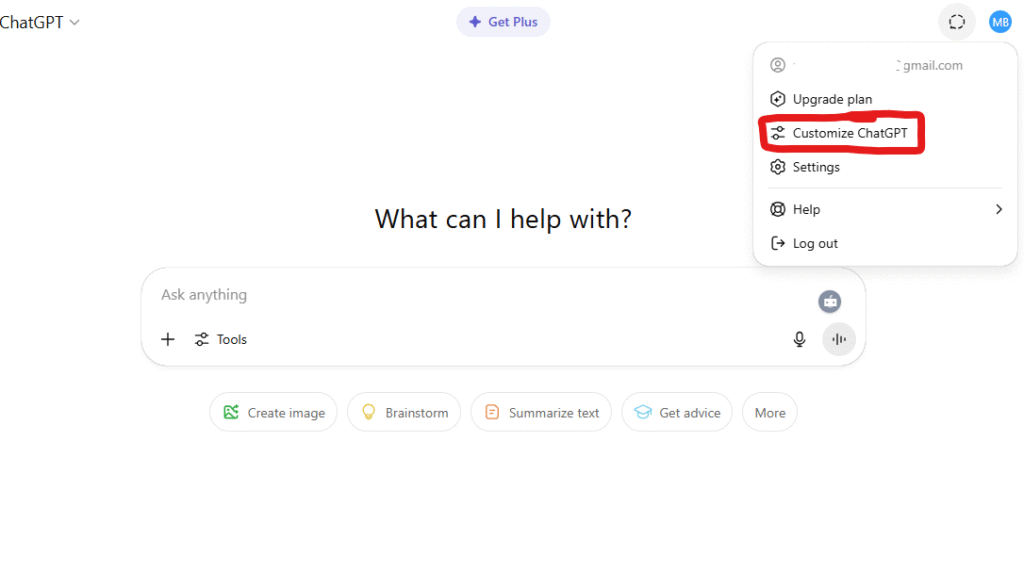Viewport: 1024px width, 572px height.
Task: Click the Create image picture icon
Action: 231,412
